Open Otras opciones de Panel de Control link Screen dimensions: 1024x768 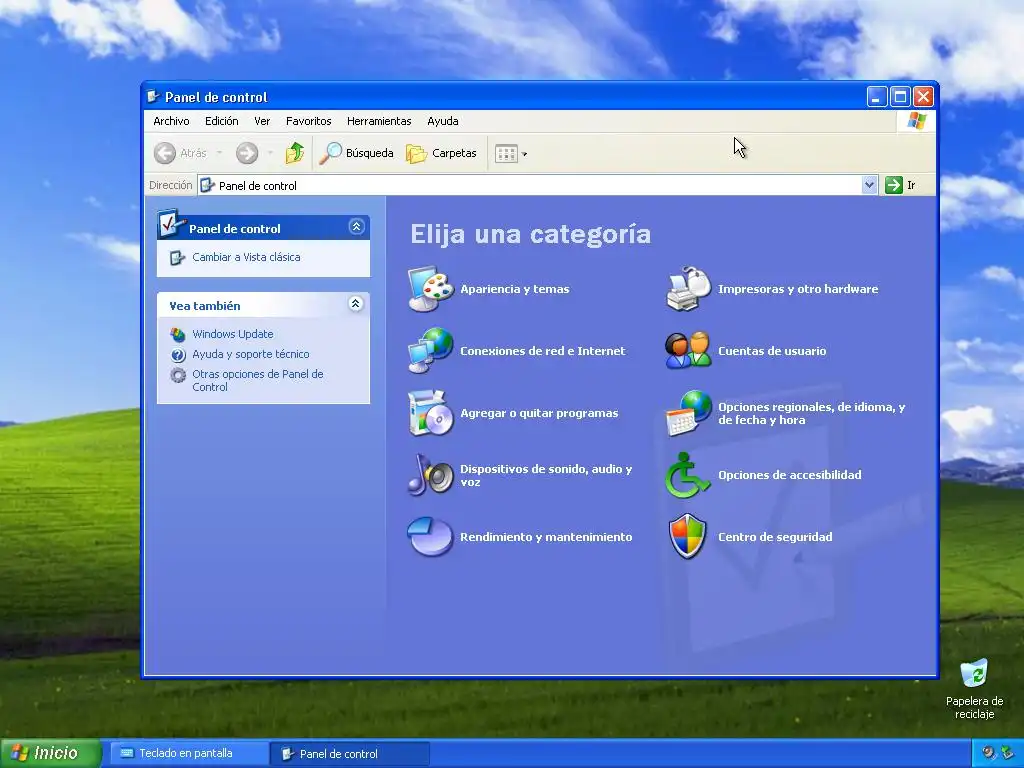click(x=258, y=381)
